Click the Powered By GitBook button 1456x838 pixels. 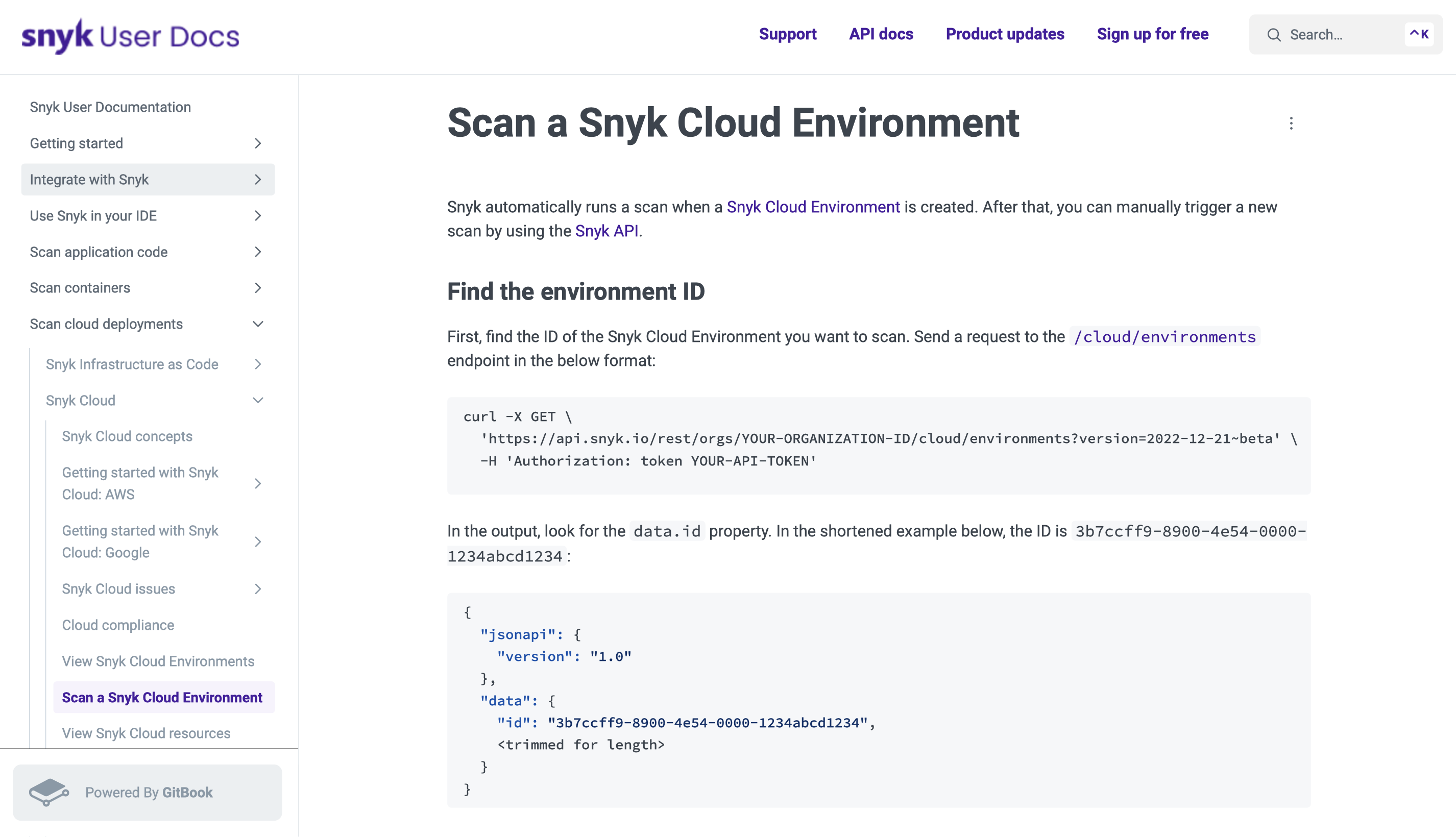pos(148,793)
